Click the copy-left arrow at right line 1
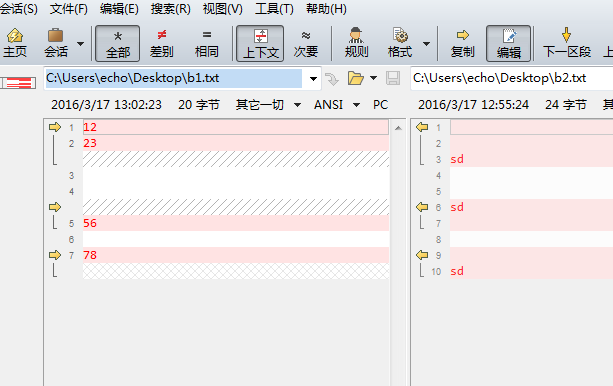The height and width of the screenshot is (386, 613). (422, 127)
